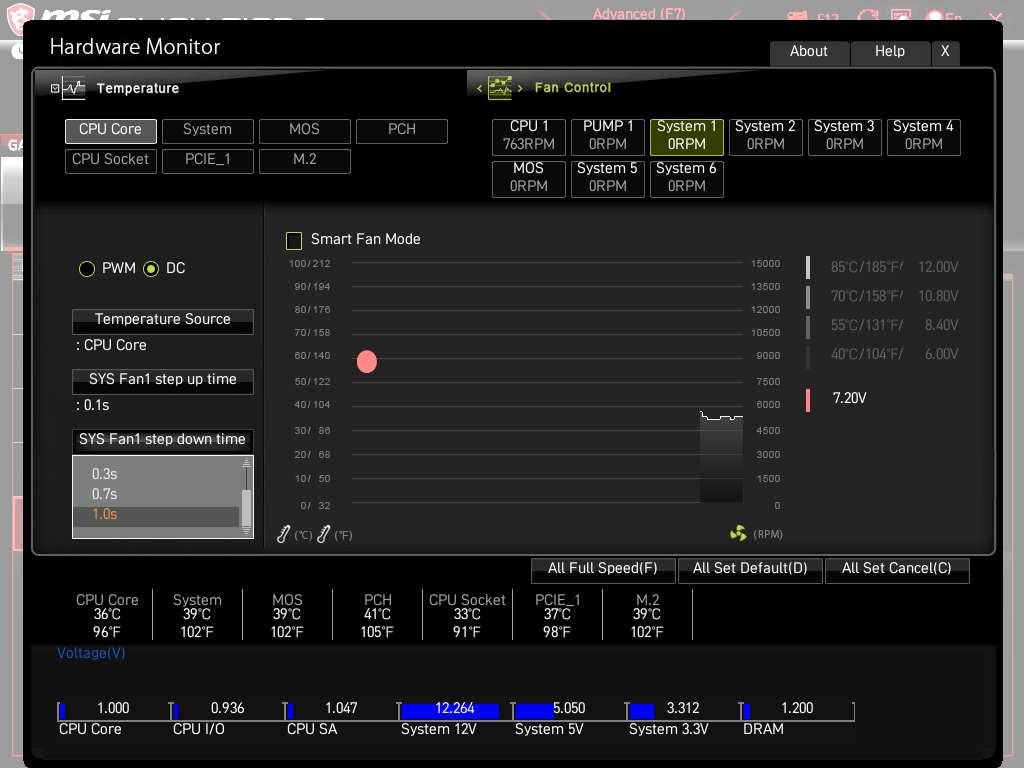Open Temperature Source dropdown
Image resolution: width=1024 pixels, height=768 pixels.
click(x=163, y=320)
